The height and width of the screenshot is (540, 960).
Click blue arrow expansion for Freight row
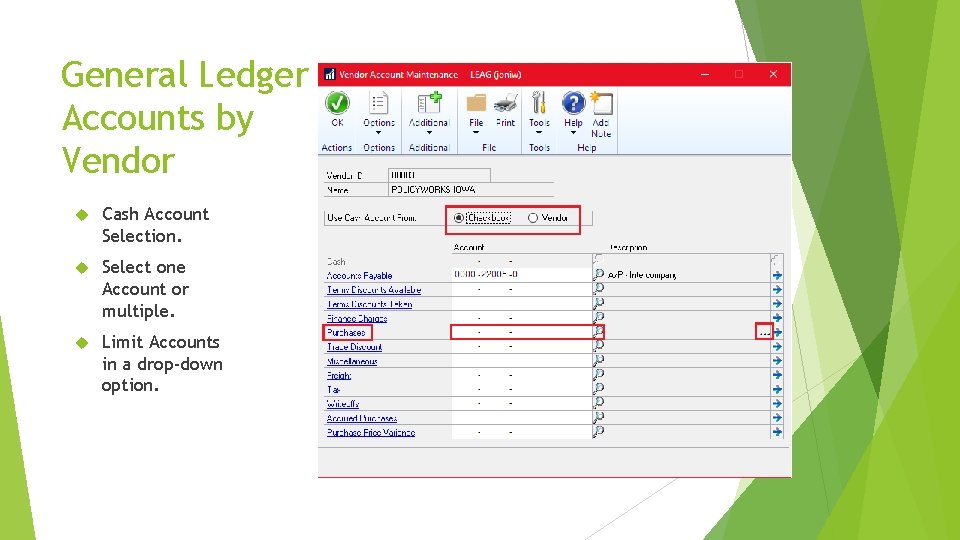point(777,375)
